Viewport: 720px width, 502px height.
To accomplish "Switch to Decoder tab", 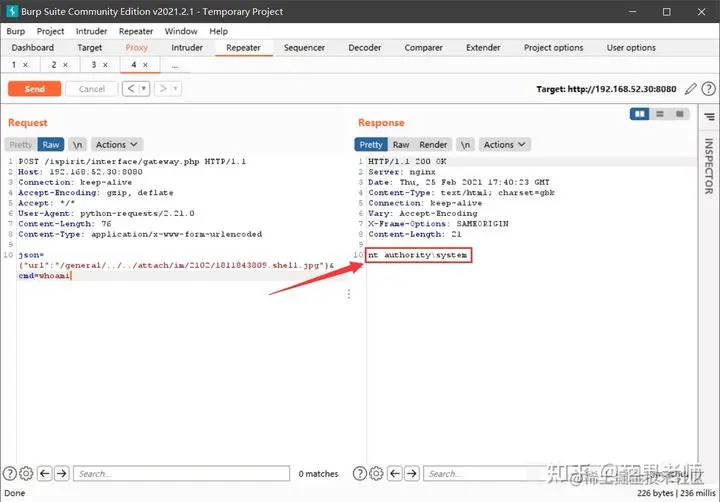I will tap(365, 48).
